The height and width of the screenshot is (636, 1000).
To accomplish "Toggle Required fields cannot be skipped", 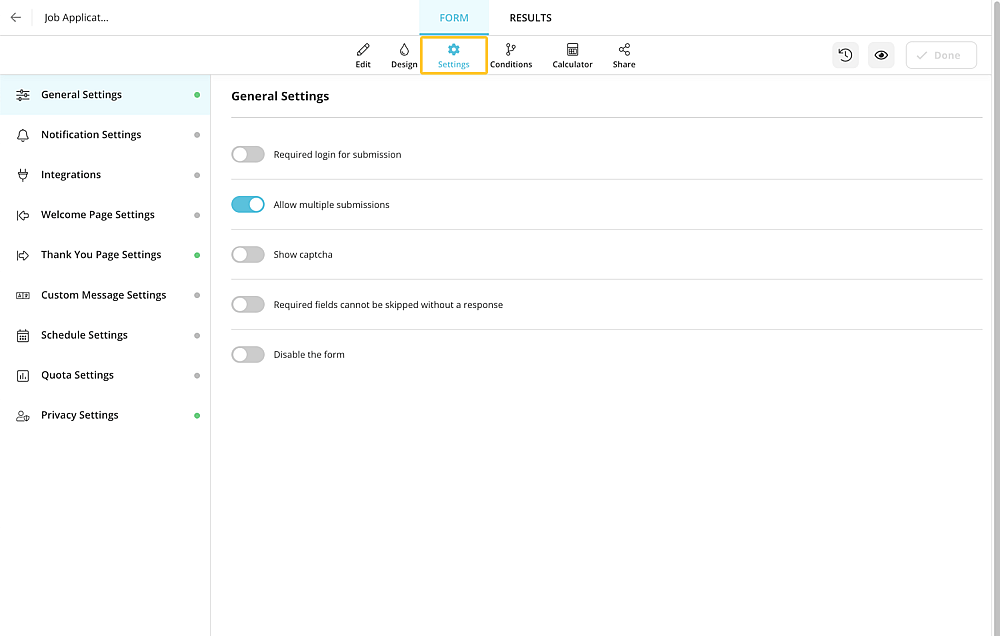I will pyautogui.click(x=247, y=304).
